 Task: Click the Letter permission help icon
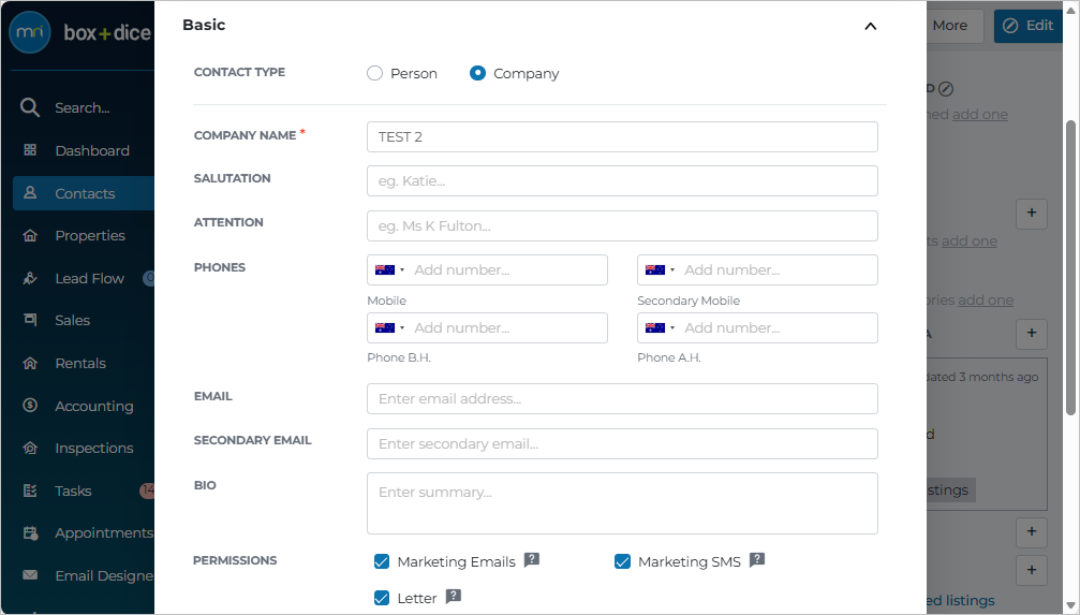[453, 596]
